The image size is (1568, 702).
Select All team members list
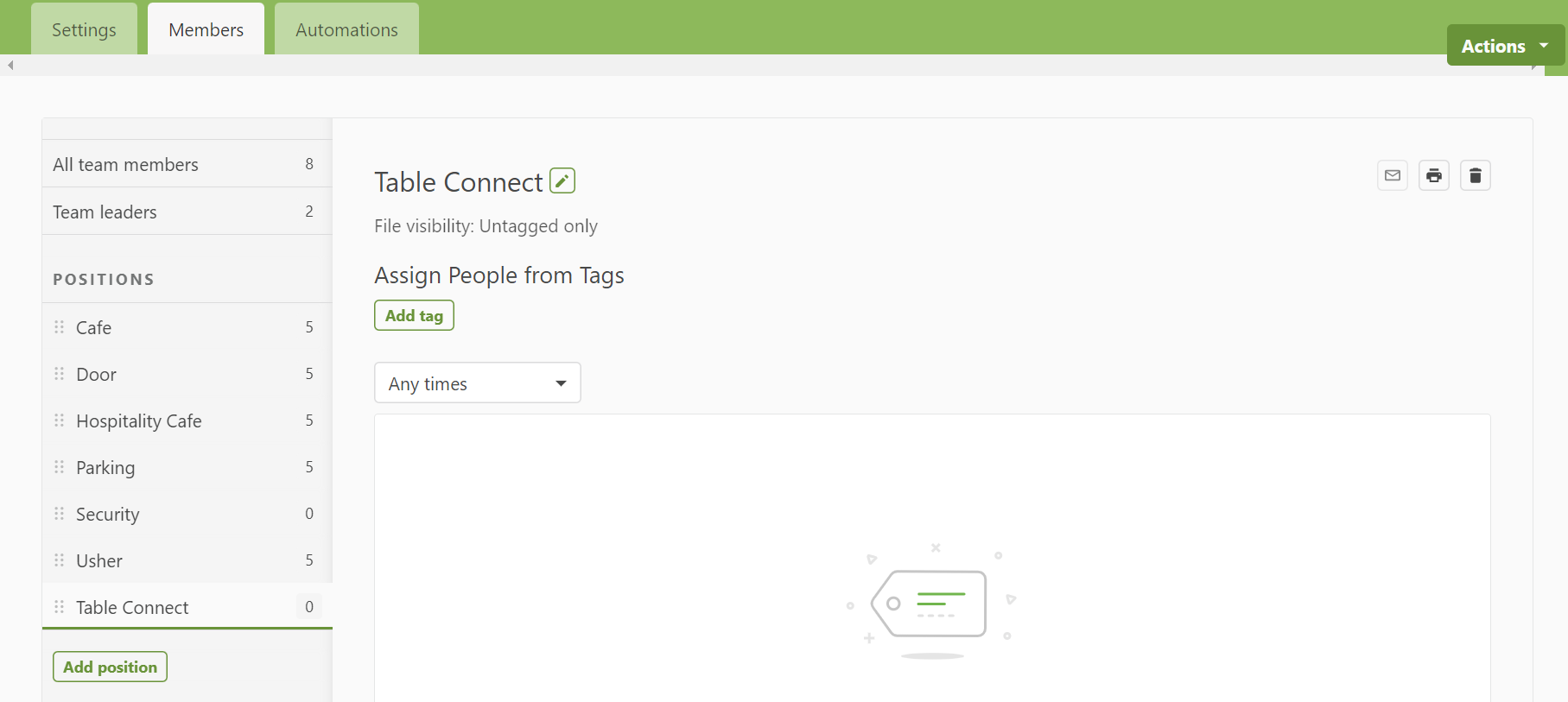click(x=126, y=164)
